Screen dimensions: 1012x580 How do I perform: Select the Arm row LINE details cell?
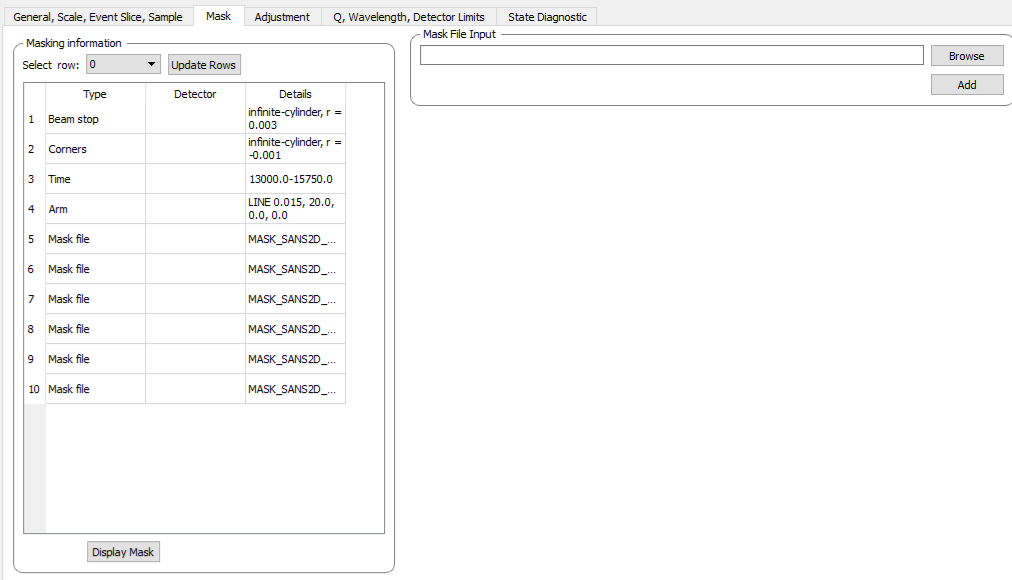[x=295, y=209]
